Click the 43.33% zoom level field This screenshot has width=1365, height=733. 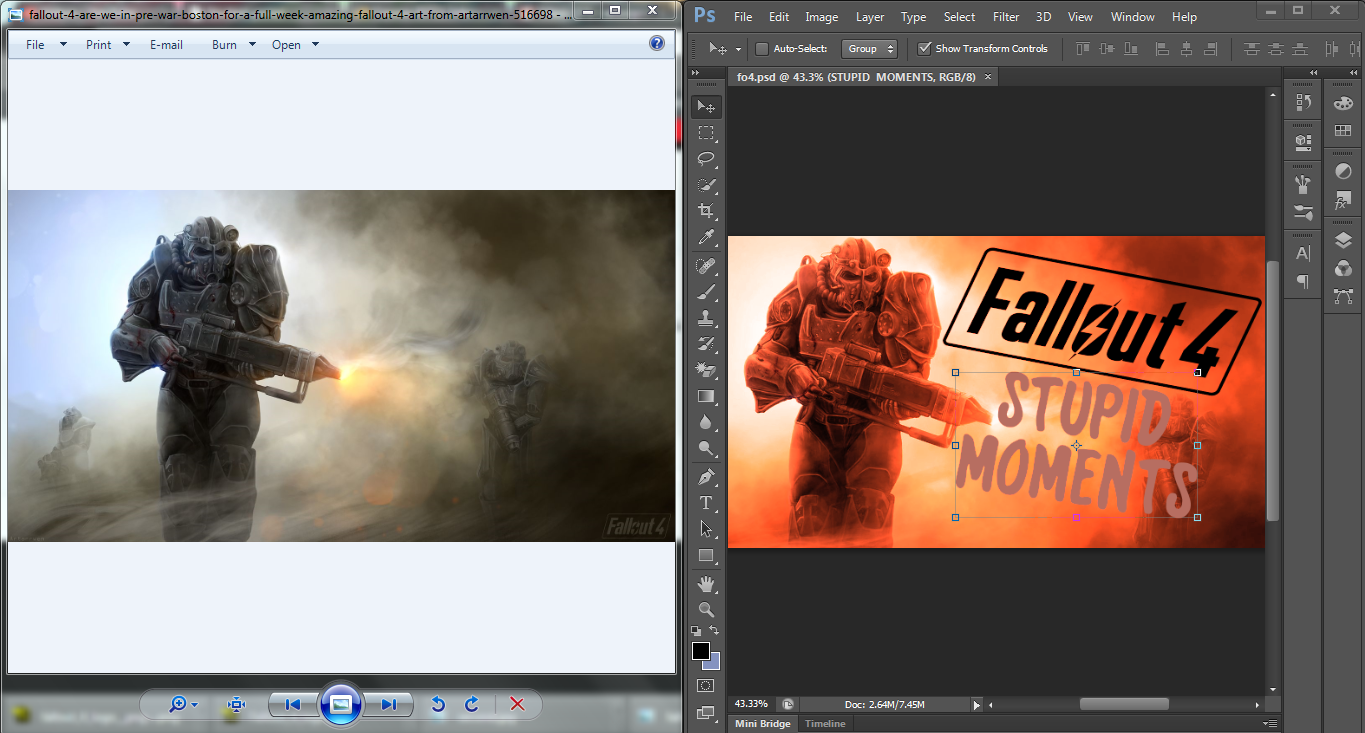(x=752, y=704)
